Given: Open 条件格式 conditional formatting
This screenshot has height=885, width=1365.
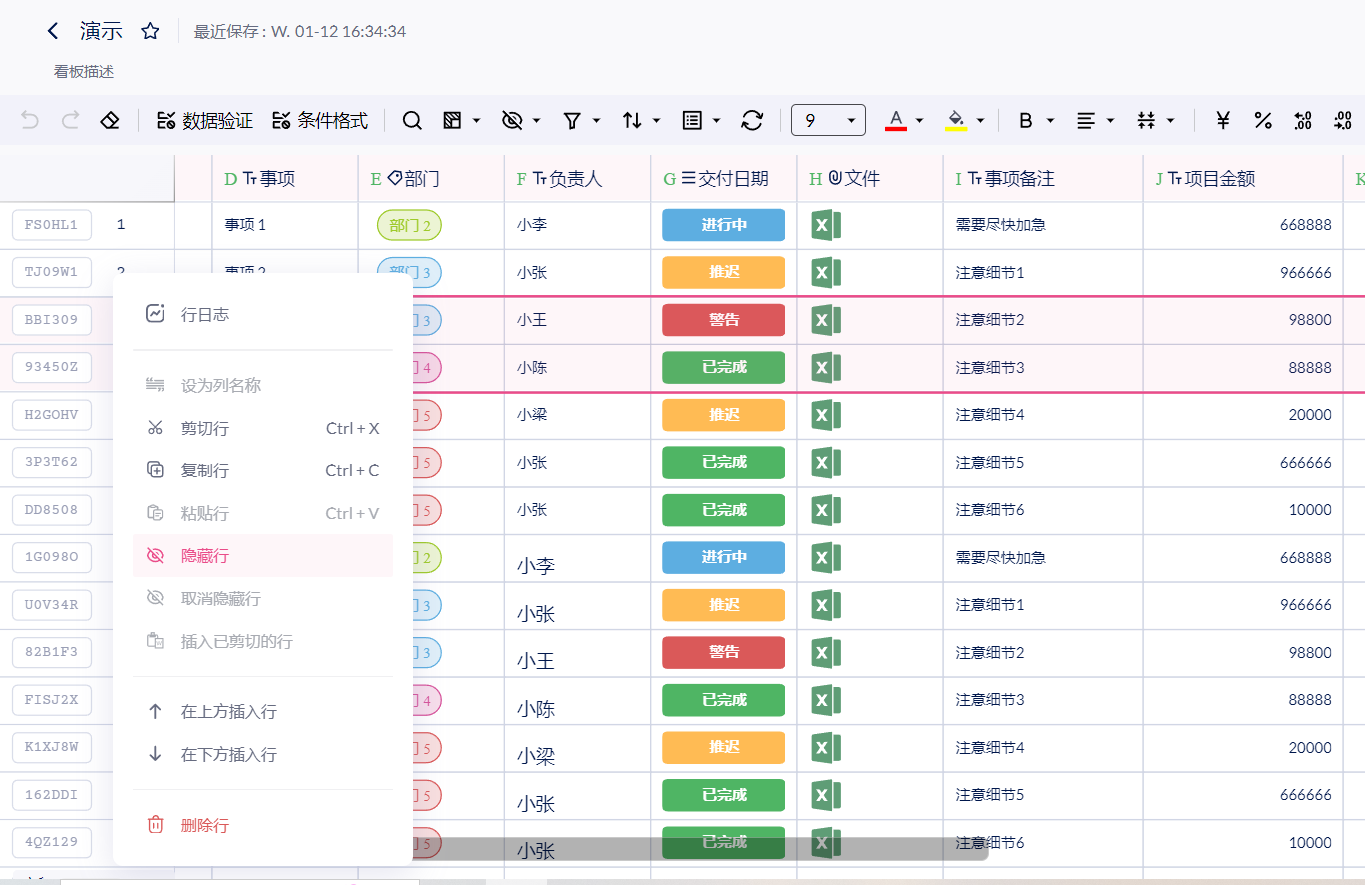Looking at the screenshot, I should click(x=320, y=120).
